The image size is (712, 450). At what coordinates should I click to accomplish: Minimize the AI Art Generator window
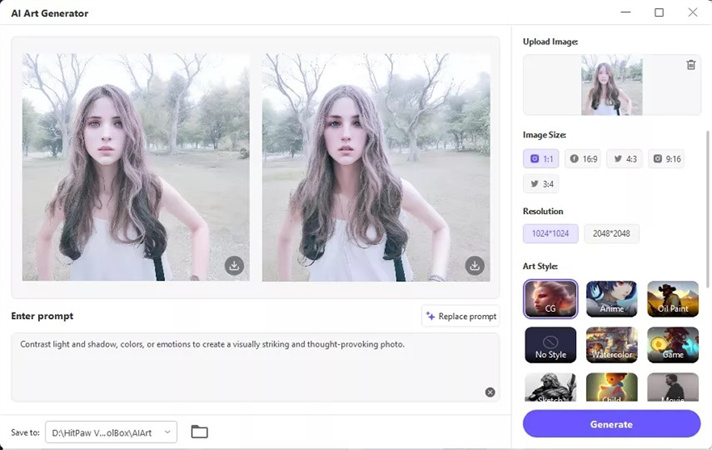click(x=626, y=12)
